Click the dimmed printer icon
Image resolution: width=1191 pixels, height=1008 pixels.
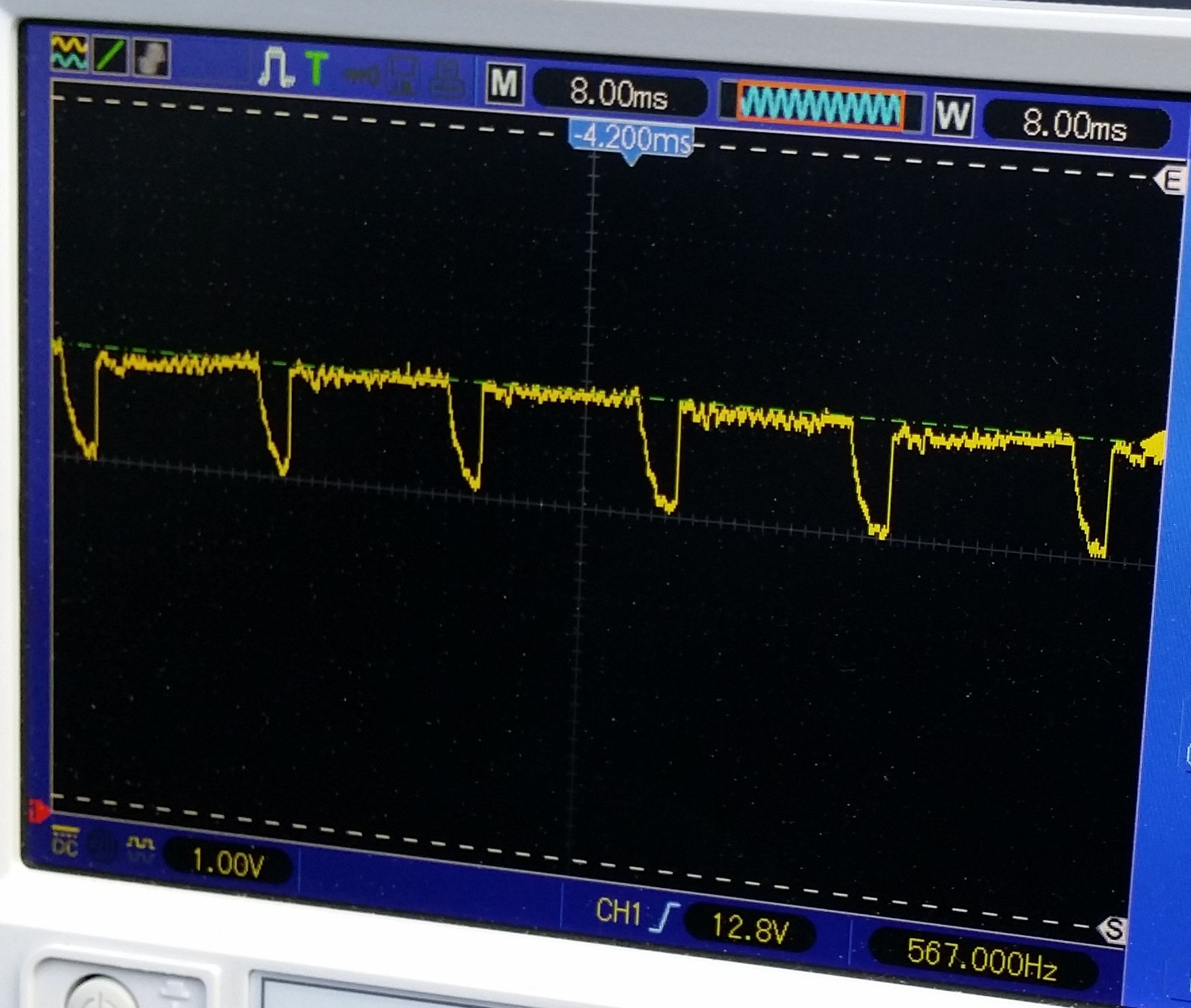tap(446, 78)
